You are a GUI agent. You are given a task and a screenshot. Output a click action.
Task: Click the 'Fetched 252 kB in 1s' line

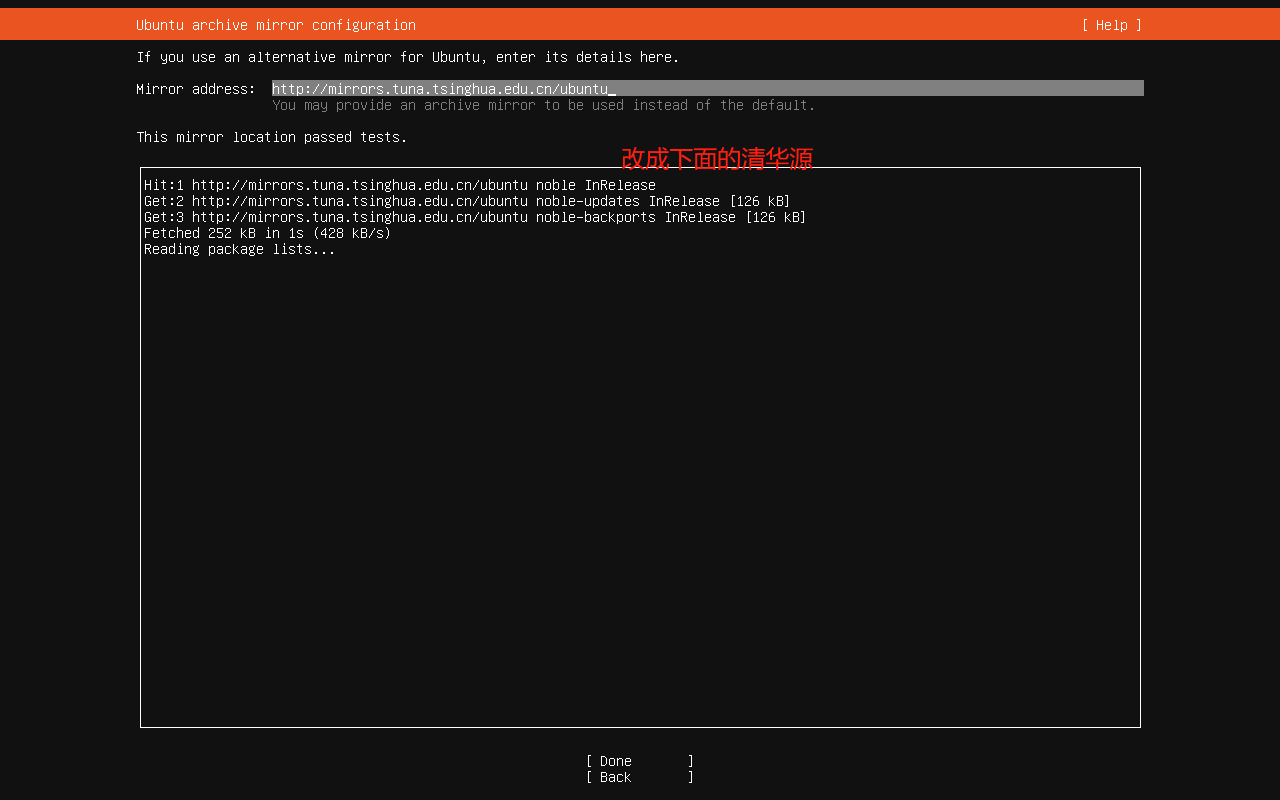click(267, 233)
